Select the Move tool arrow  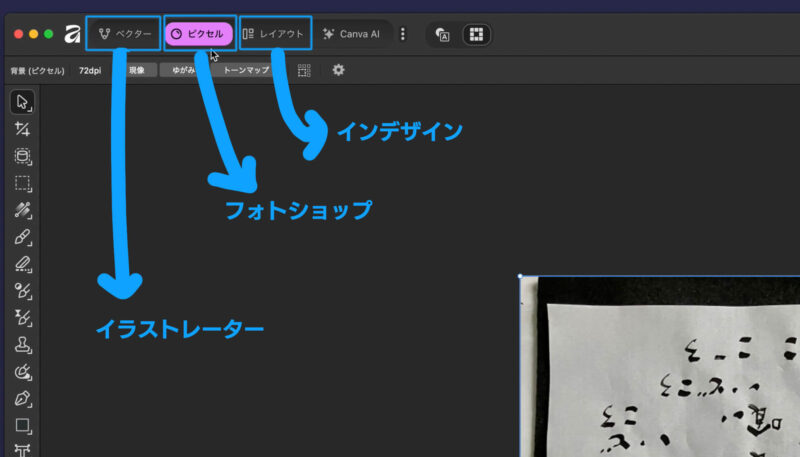click(22, 102)
